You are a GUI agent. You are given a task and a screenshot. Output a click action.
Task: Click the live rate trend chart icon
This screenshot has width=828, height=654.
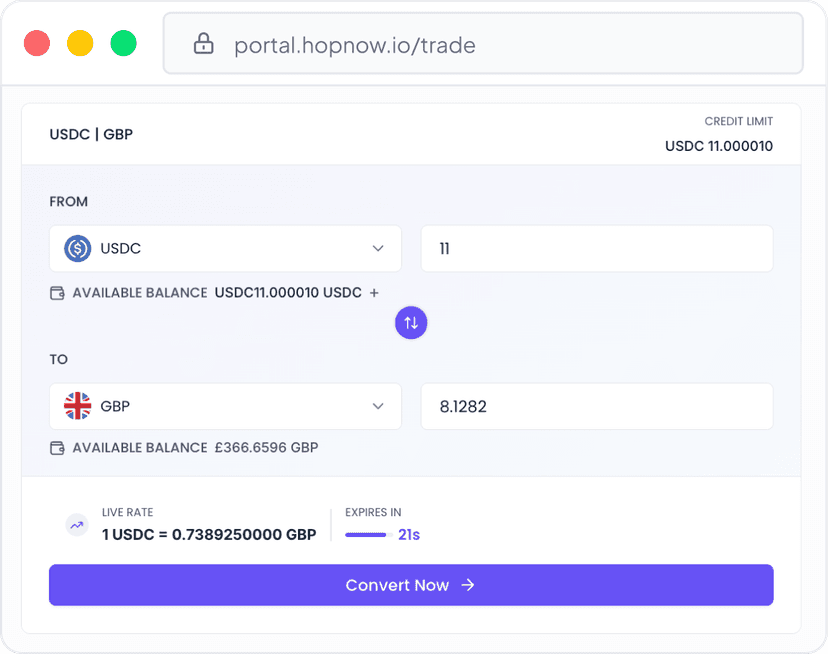pos(77,524)
